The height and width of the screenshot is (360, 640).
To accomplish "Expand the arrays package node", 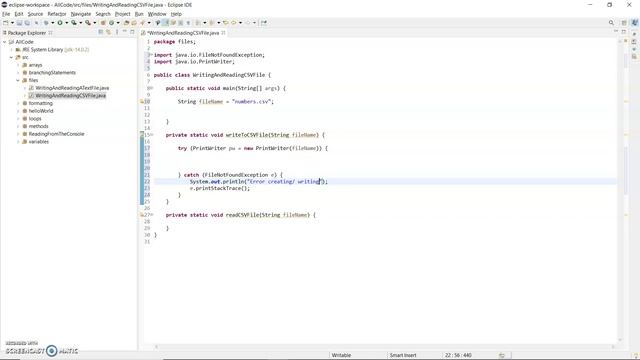I will pos(18,65).
